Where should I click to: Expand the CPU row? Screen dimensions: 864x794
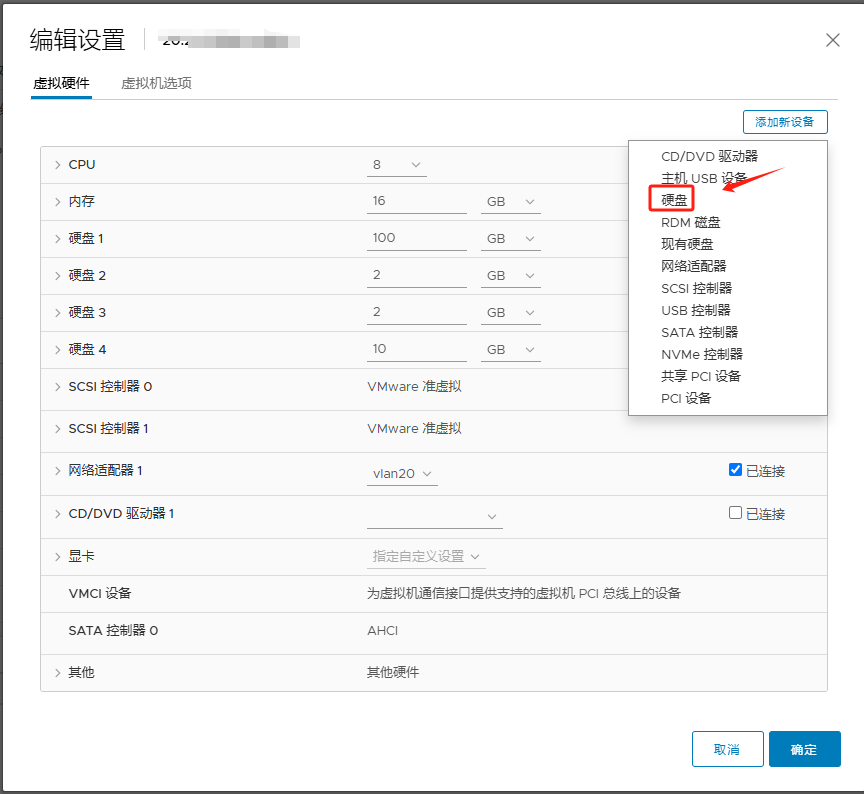[x=57, y=165]
